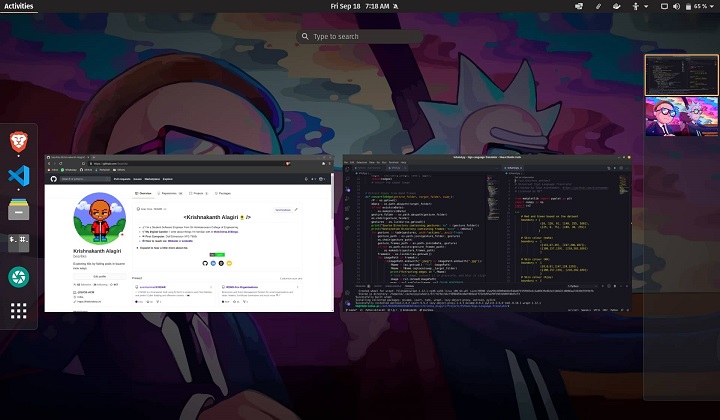Switch to the wallpaper-only workspace thumbnail
The image size is (720, 420).
(x=681, y=116)
